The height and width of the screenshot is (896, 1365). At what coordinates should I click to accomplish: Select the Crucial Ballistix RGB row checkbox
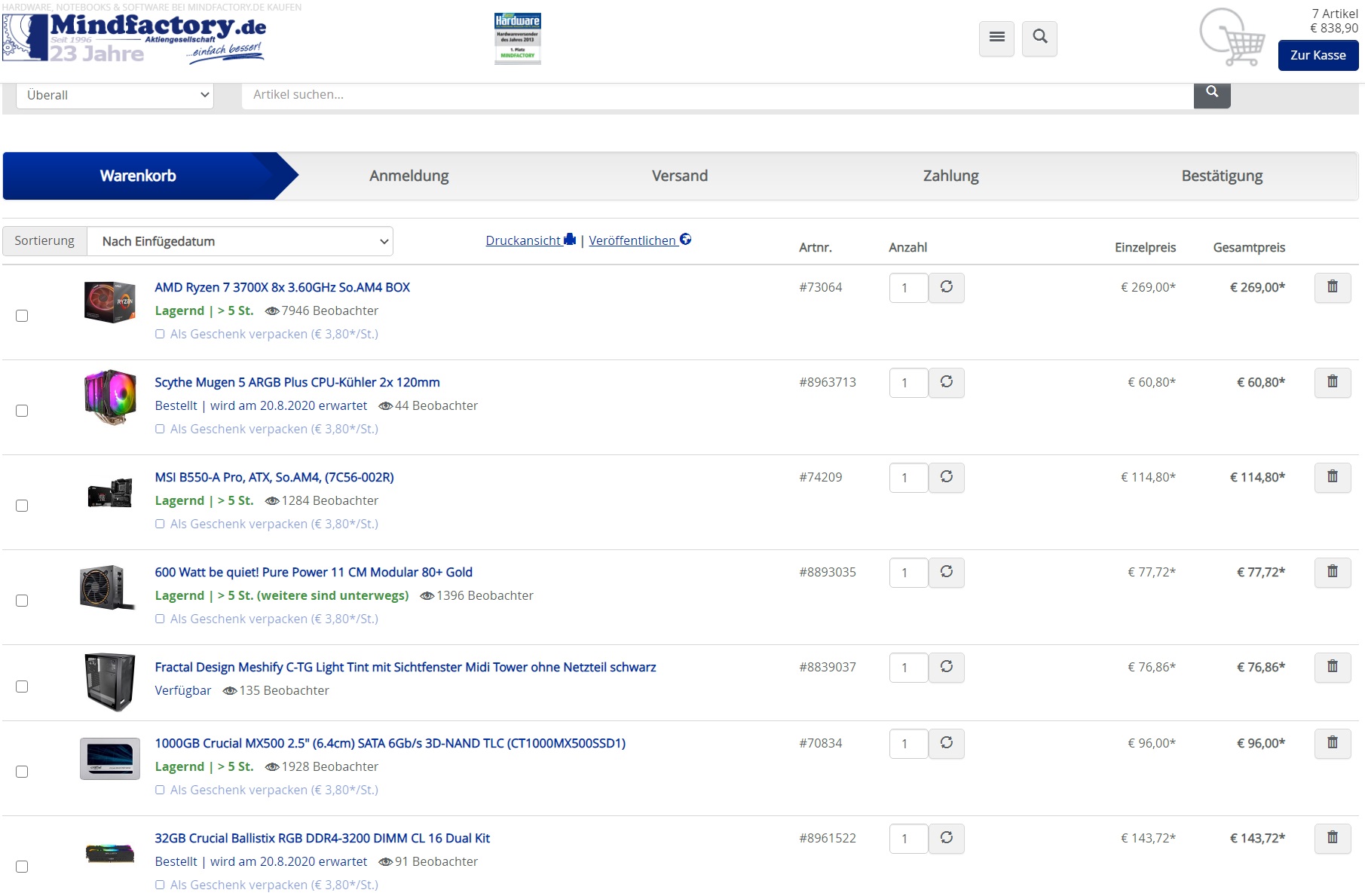(x=22, y=867)
